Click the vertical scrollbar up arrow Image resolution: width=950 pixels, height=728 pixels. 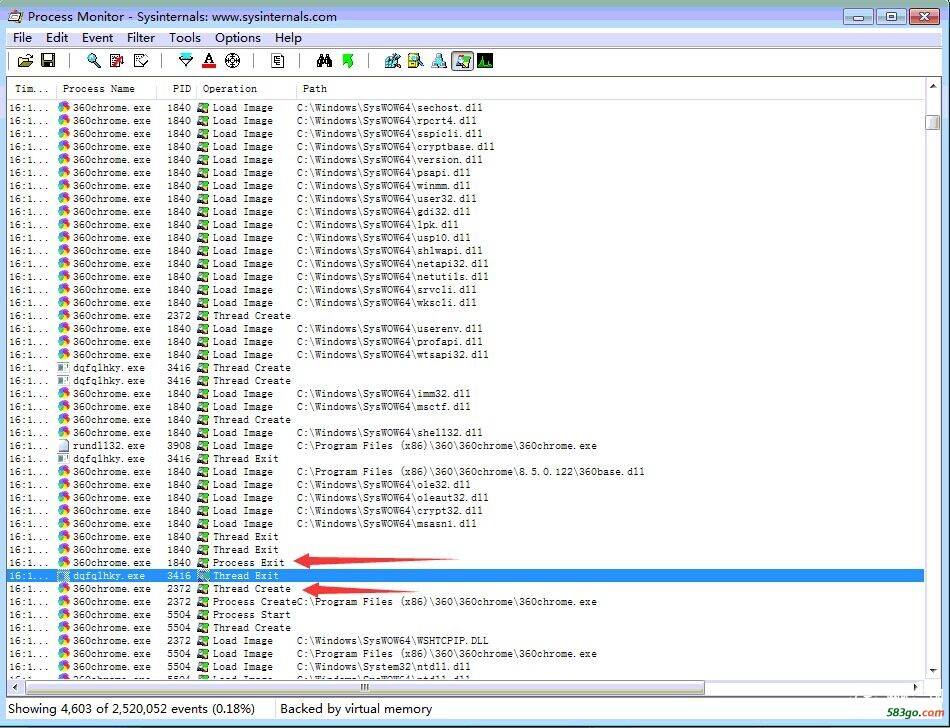pos(933,88)
